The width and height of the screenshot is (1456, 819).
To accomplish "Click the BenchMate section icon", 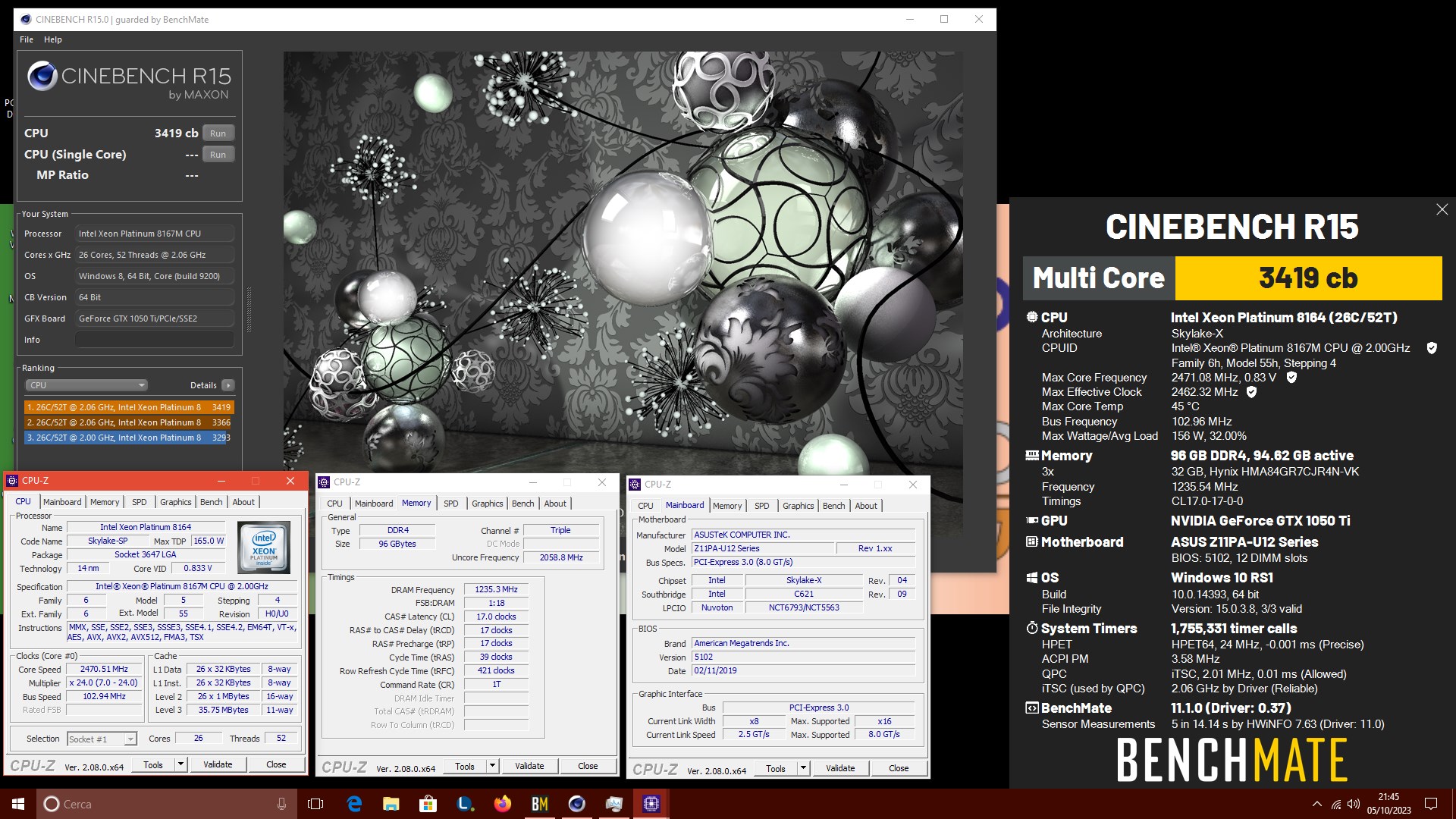I will pyautogui.click(x=1032, y=708).
